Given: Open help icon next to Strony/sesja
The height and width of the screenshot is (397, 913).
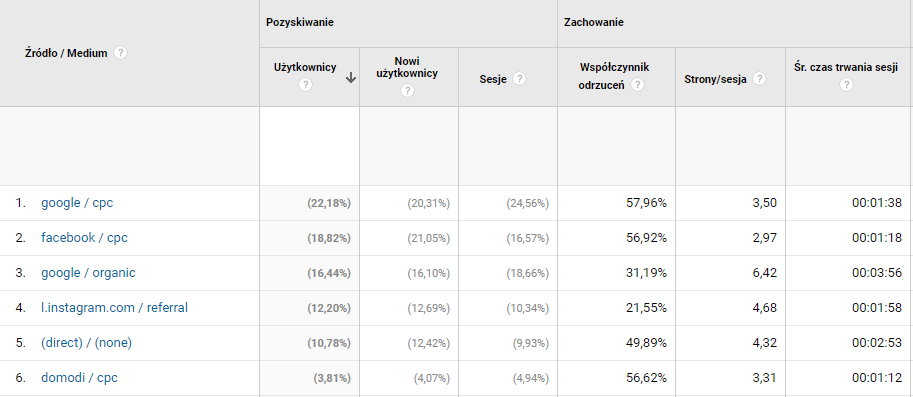Looking at the screenshot, I should (x=759, y=79).
